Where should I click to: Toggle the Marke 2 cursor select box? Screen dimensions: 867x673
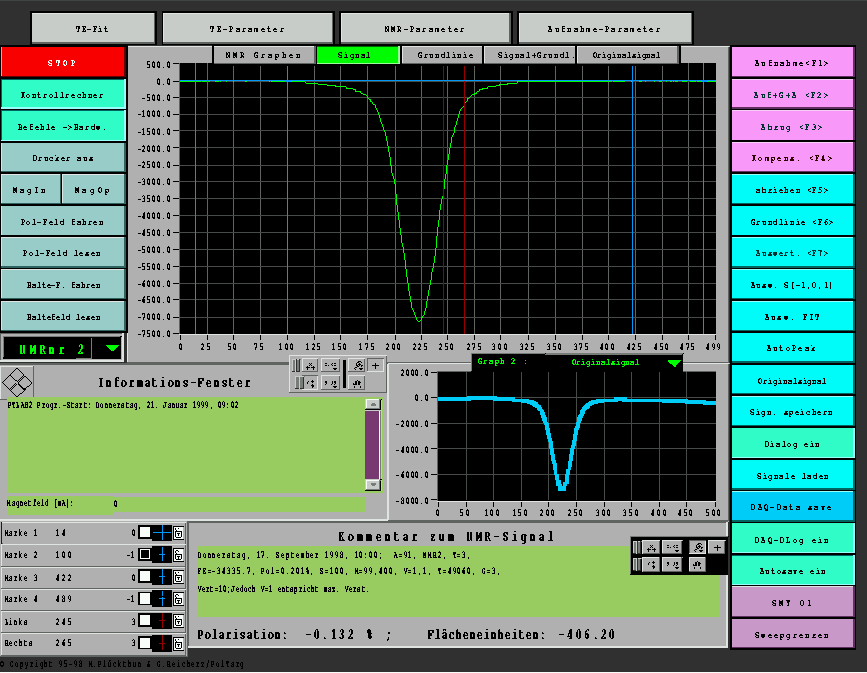click(x=144, y=556)
